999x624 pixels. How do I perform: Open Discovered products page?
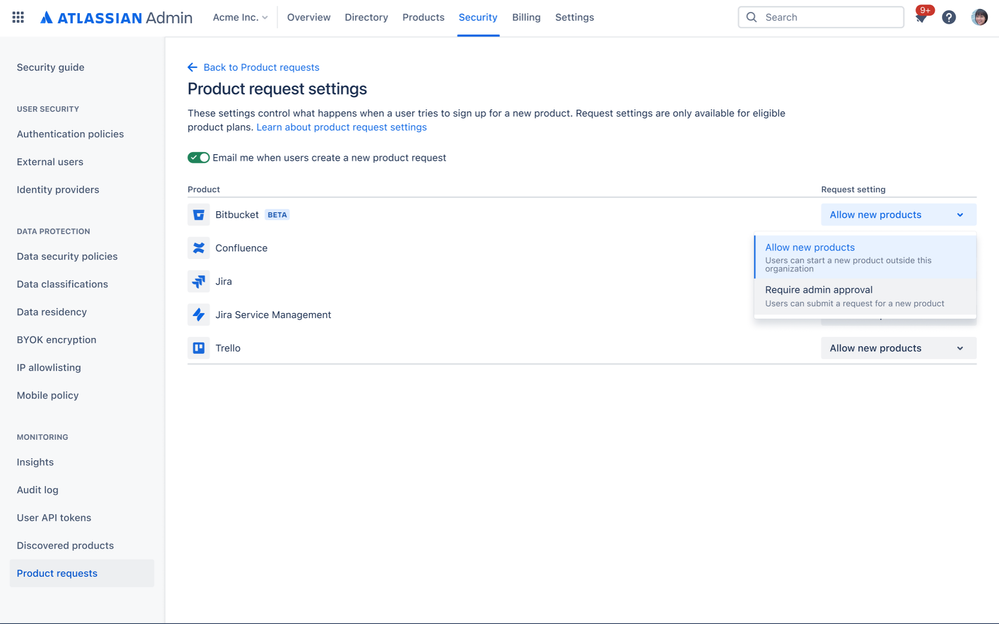[65, 546]
